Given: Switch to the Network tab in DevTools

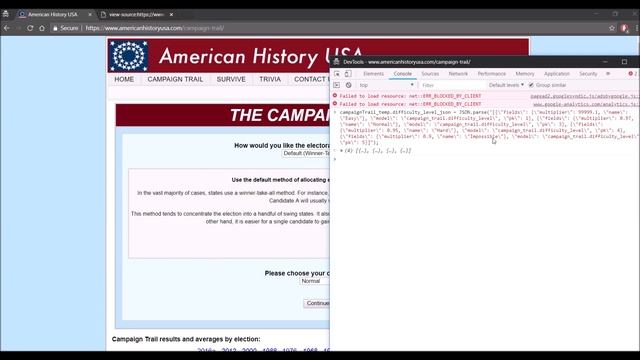Looking at the screenshot, I should click(458, 74).
